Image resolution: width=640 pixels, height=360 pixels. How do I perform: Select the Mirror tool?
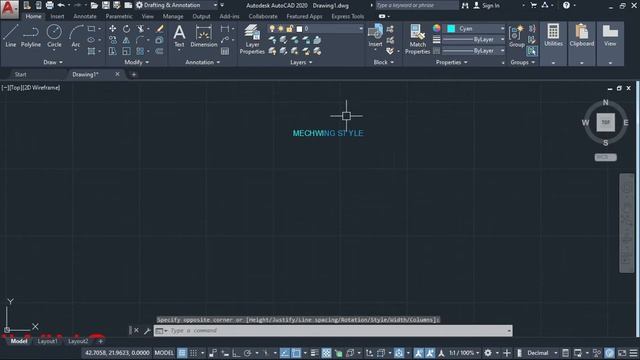127,40
